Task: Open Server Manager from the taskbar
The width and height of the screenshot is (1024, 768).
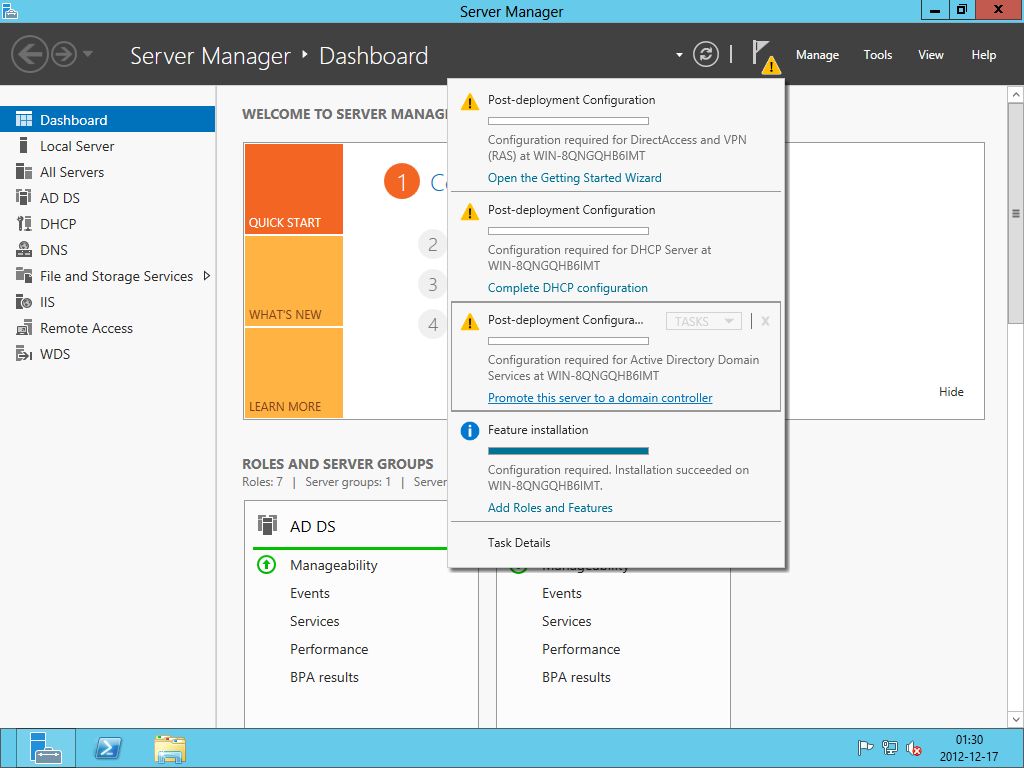Action: tap(45, 748)
